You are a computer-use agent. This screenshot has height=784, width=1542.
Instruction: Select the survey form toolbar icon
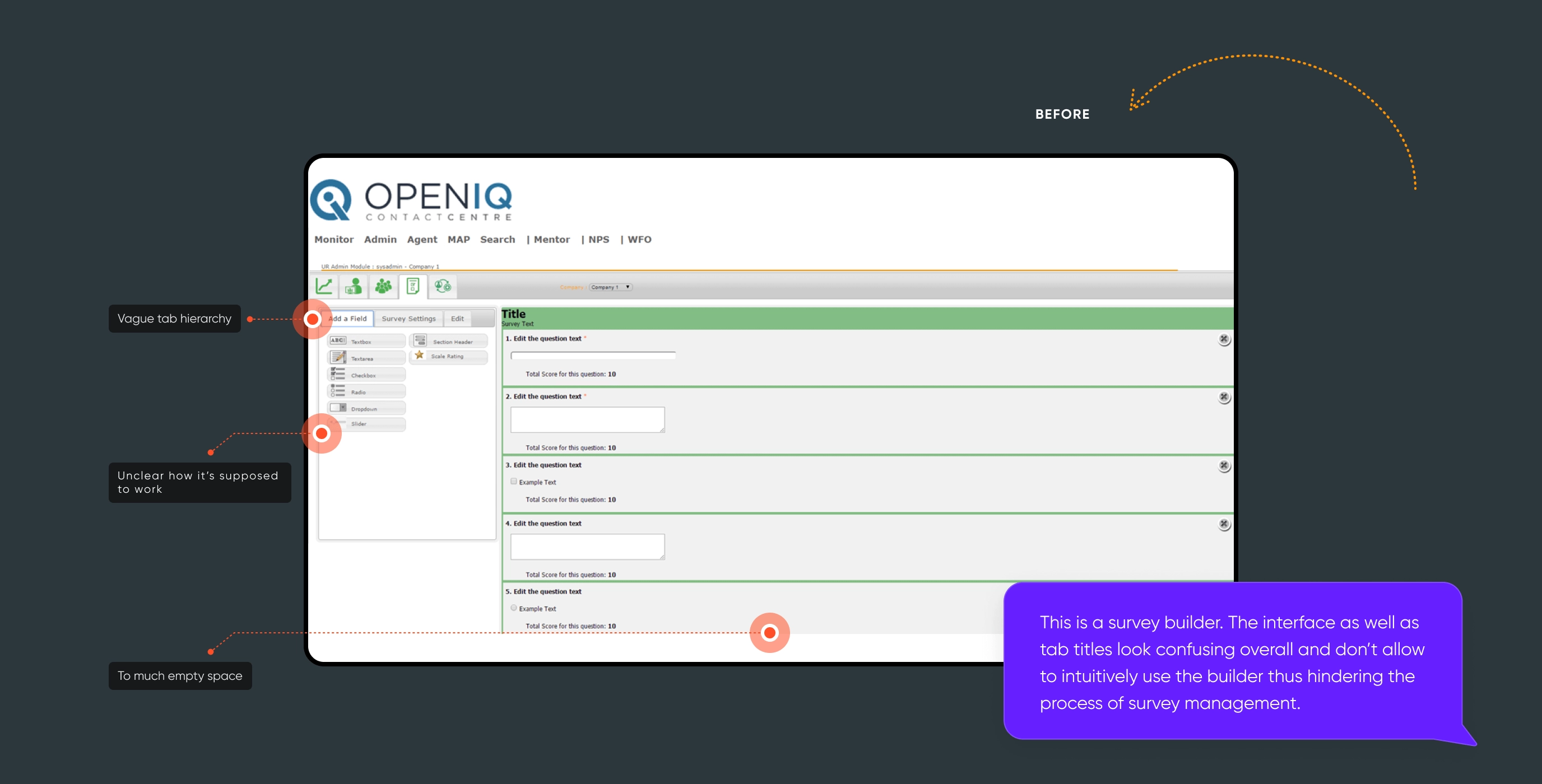click(x=412, y=287)
